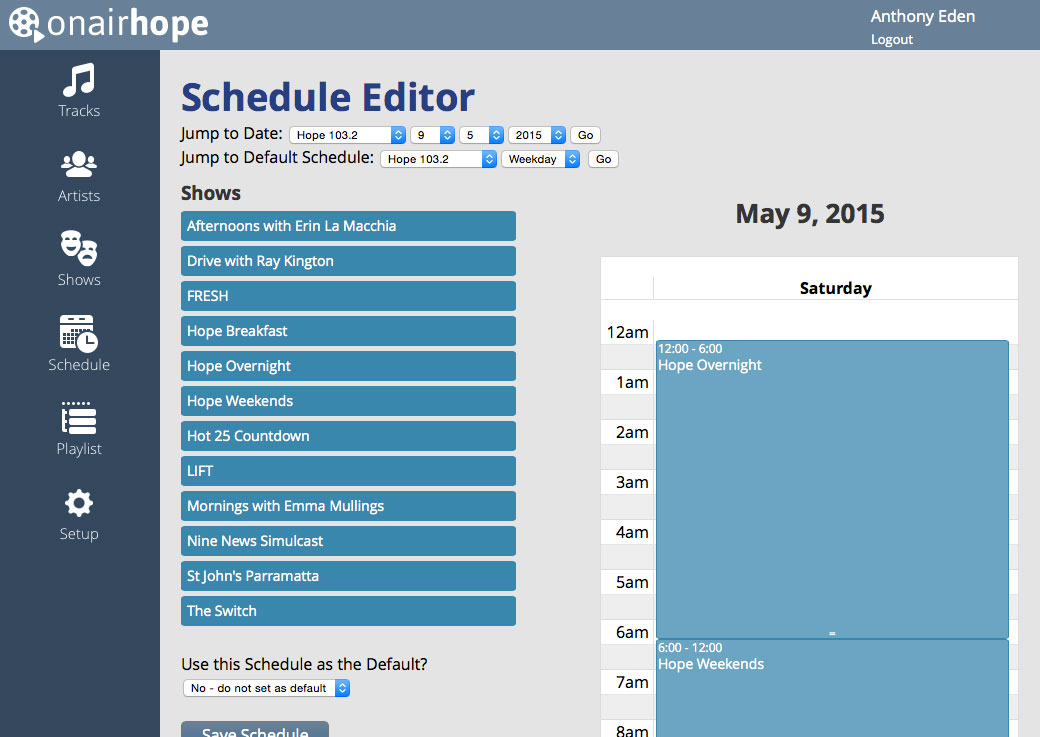This screenshot has width=1040, height=737.
Task: Select the FRESH show
Action: [x=348, y=296]
